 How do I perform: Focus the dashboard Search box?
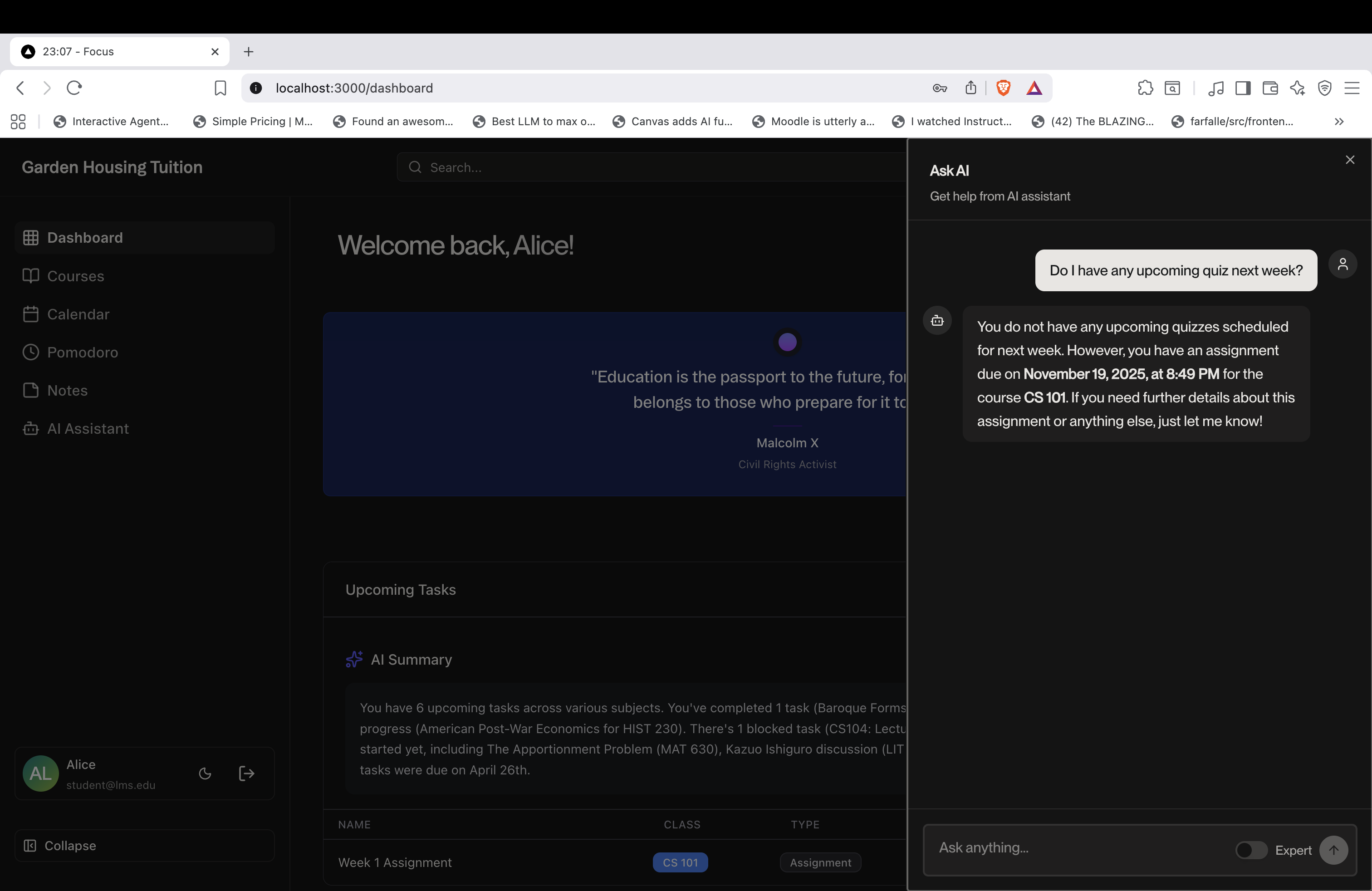point(652,167)
